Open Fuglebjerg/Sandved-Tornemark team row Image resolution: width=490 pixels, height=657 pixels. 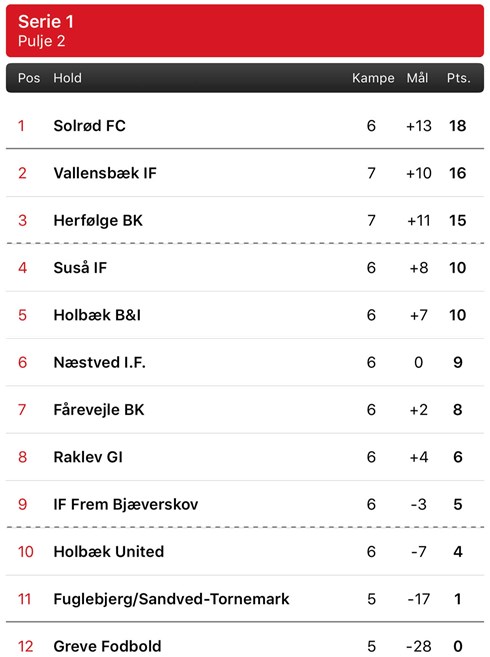[245, 599]
